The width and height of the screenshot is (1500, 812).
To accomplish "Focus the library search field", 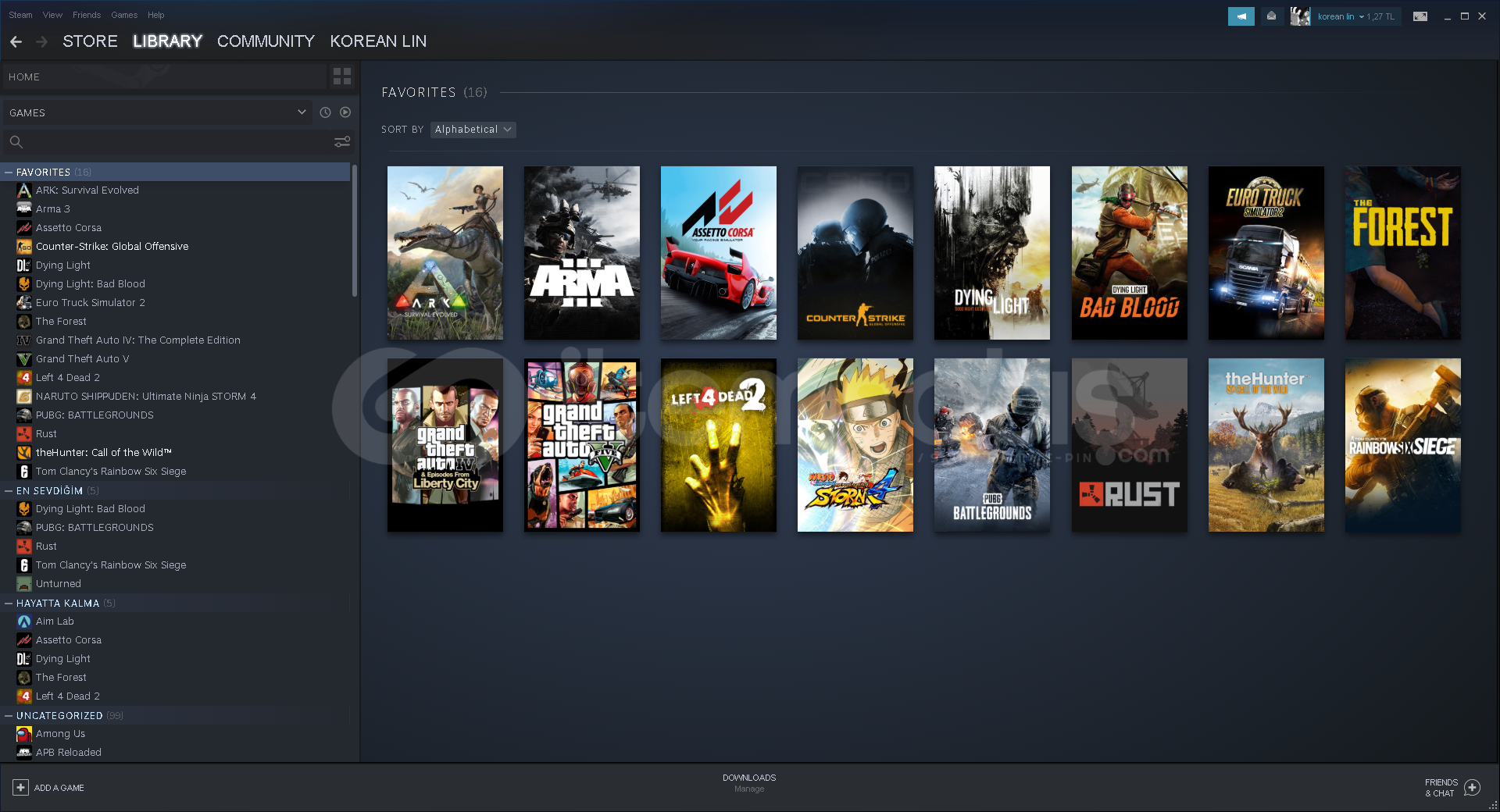I will click(x=178, y=141).
